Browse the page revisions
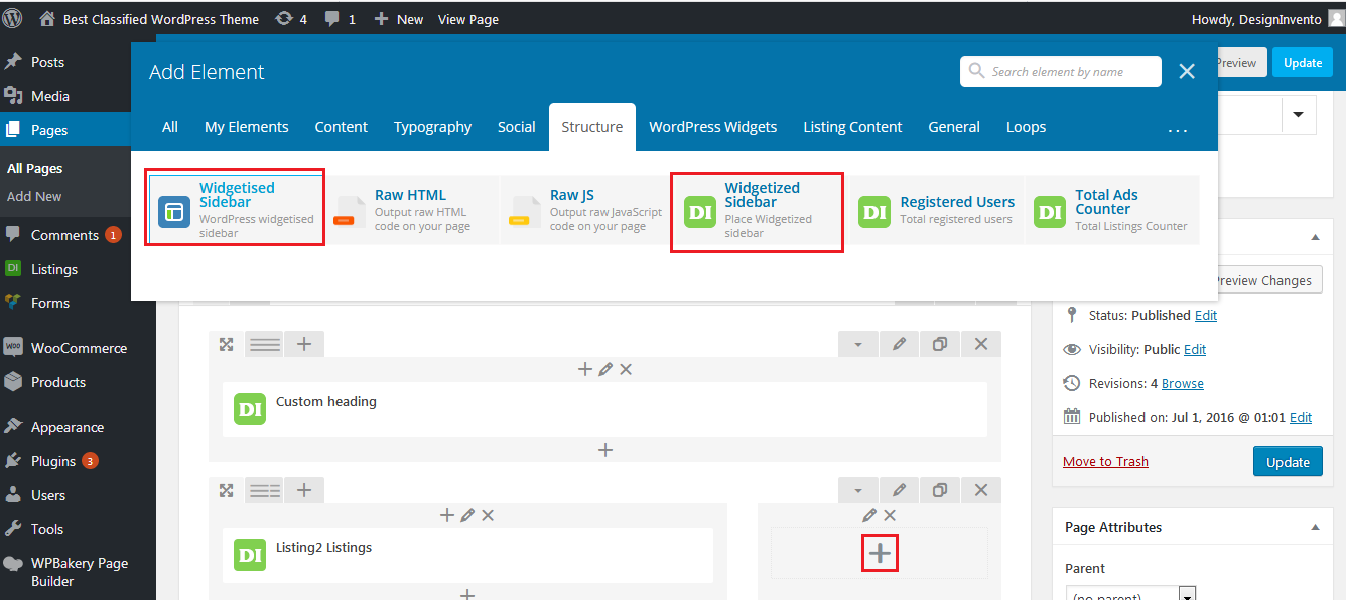The image size is (1346, 600). point(1183,383)
